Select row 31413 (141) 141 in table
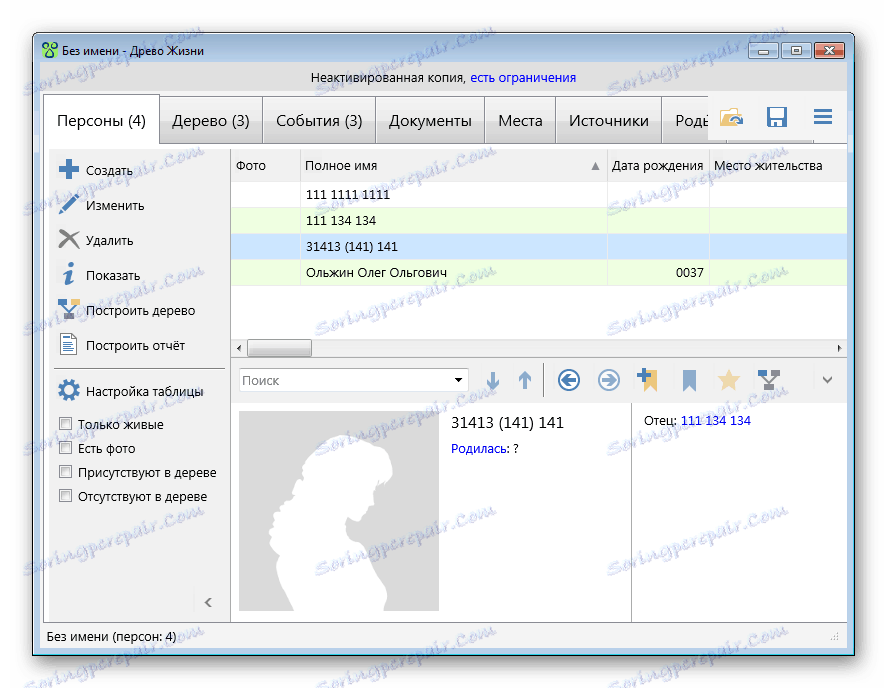This screenshot has height=688, width=887. (x=539, y=247)
